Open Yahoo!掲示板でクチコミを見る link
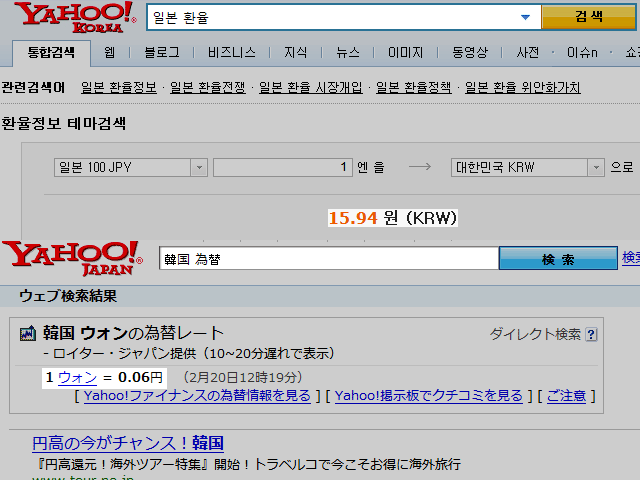This screenshot has width=640, height=480. [x=429, y=396]
